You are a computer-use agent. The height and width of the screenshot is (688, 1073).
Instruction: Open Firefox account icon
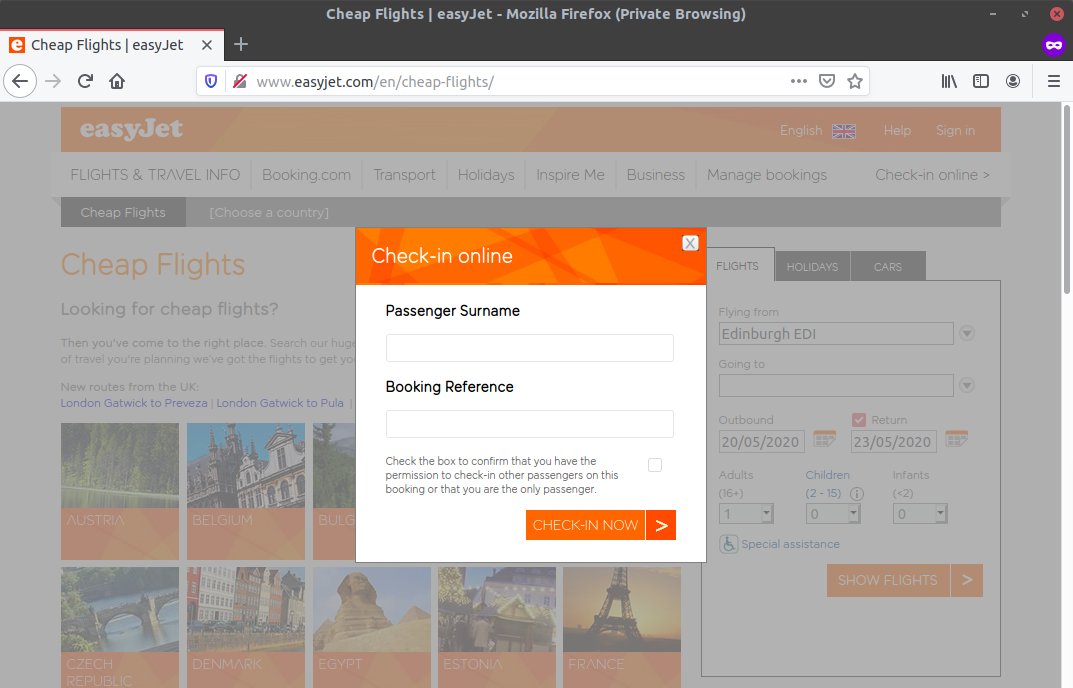[1013, 81]
